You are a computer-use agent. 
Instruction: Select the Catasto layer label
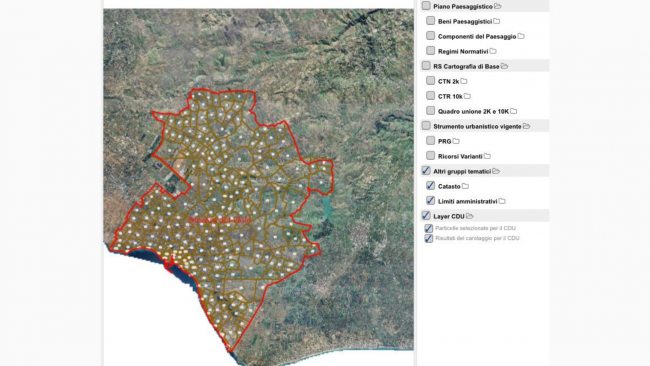tap(449, 187)
